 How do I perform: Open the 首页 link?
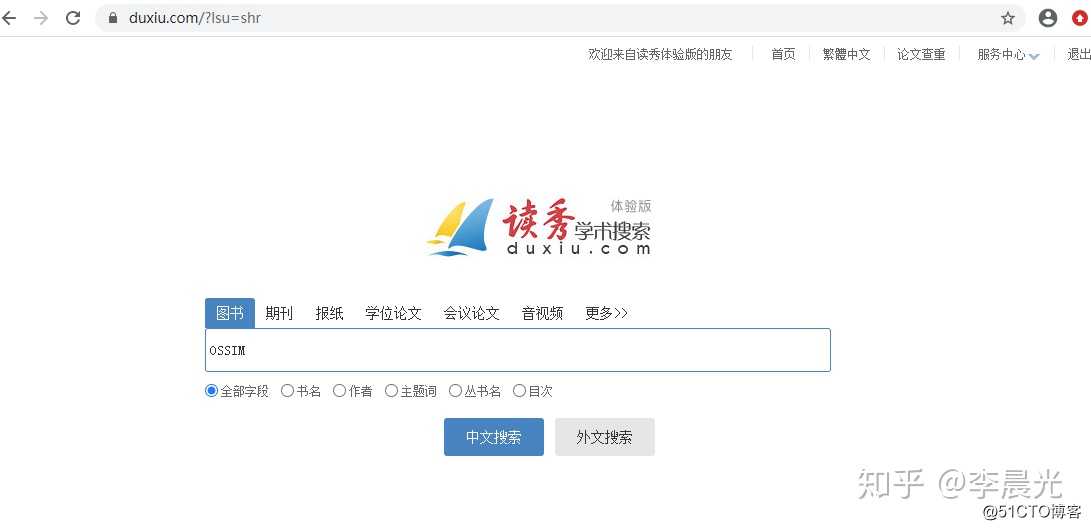[783, 54]
